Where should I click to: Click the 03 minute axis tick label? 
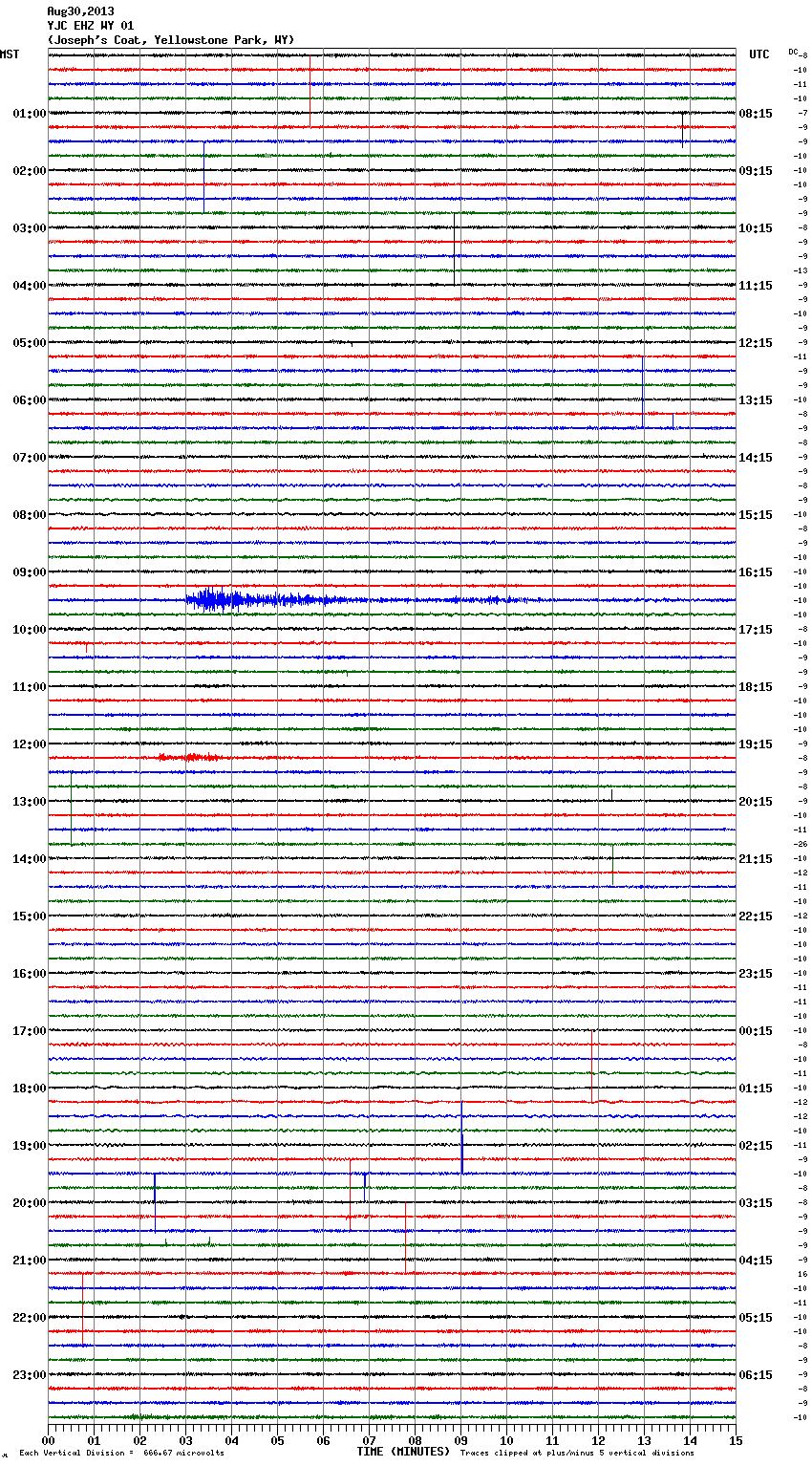(185, 1440)
